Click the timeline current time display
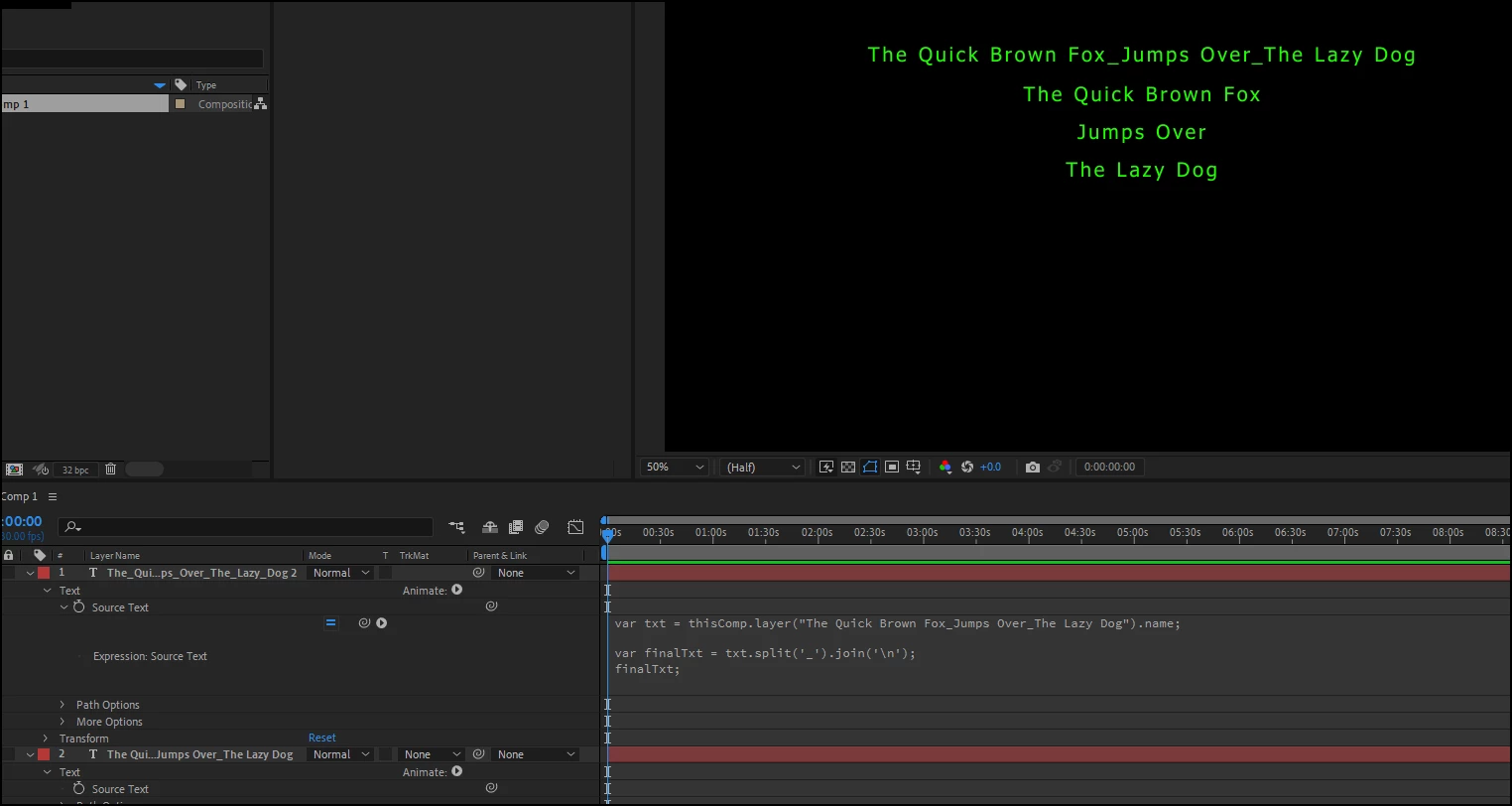This screenshot has height=806, width=1512. [x=22, y=521]
